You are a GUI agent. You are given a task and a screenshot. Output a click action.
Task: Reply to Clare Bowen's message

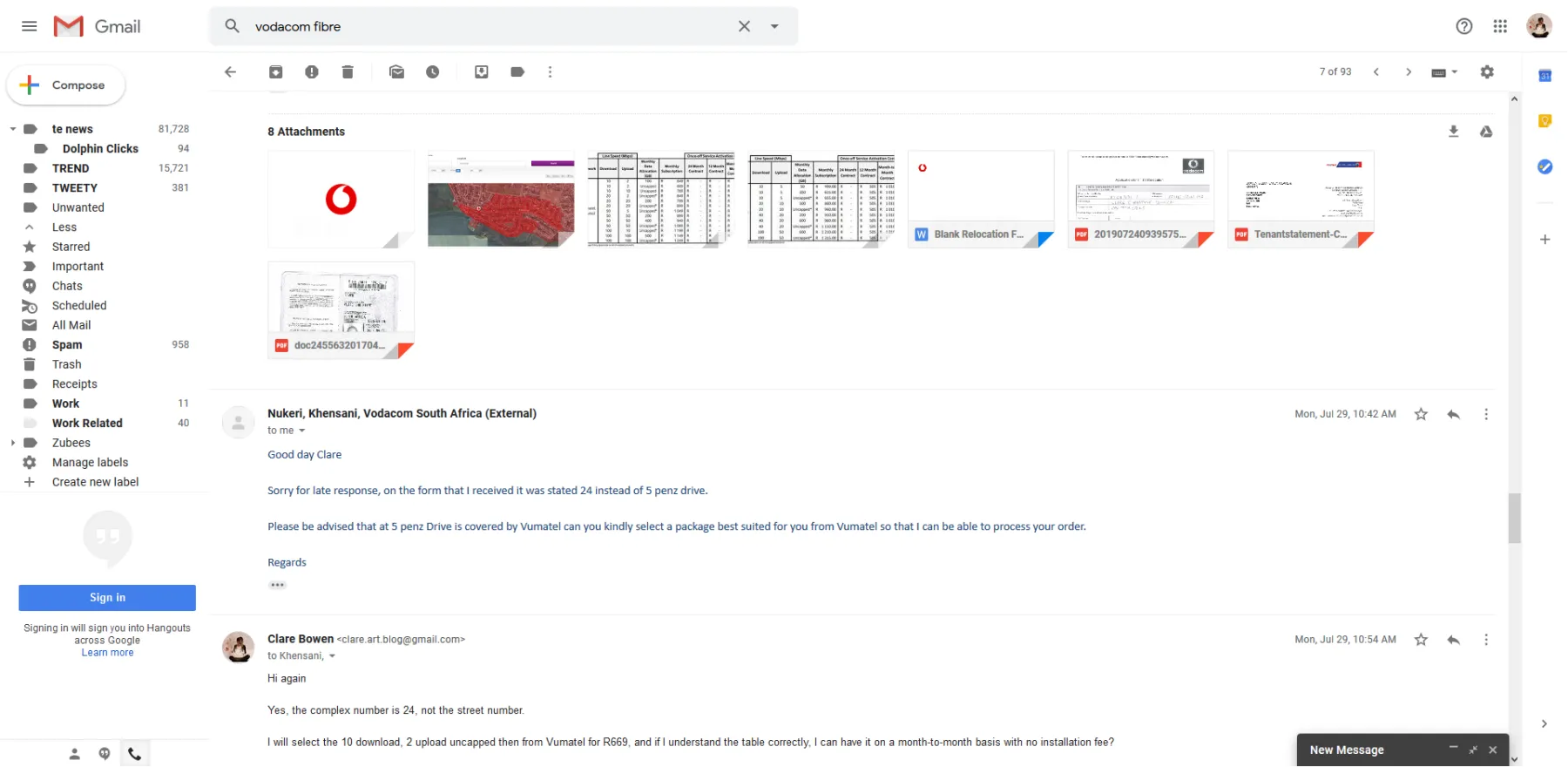pos(1453,640)
